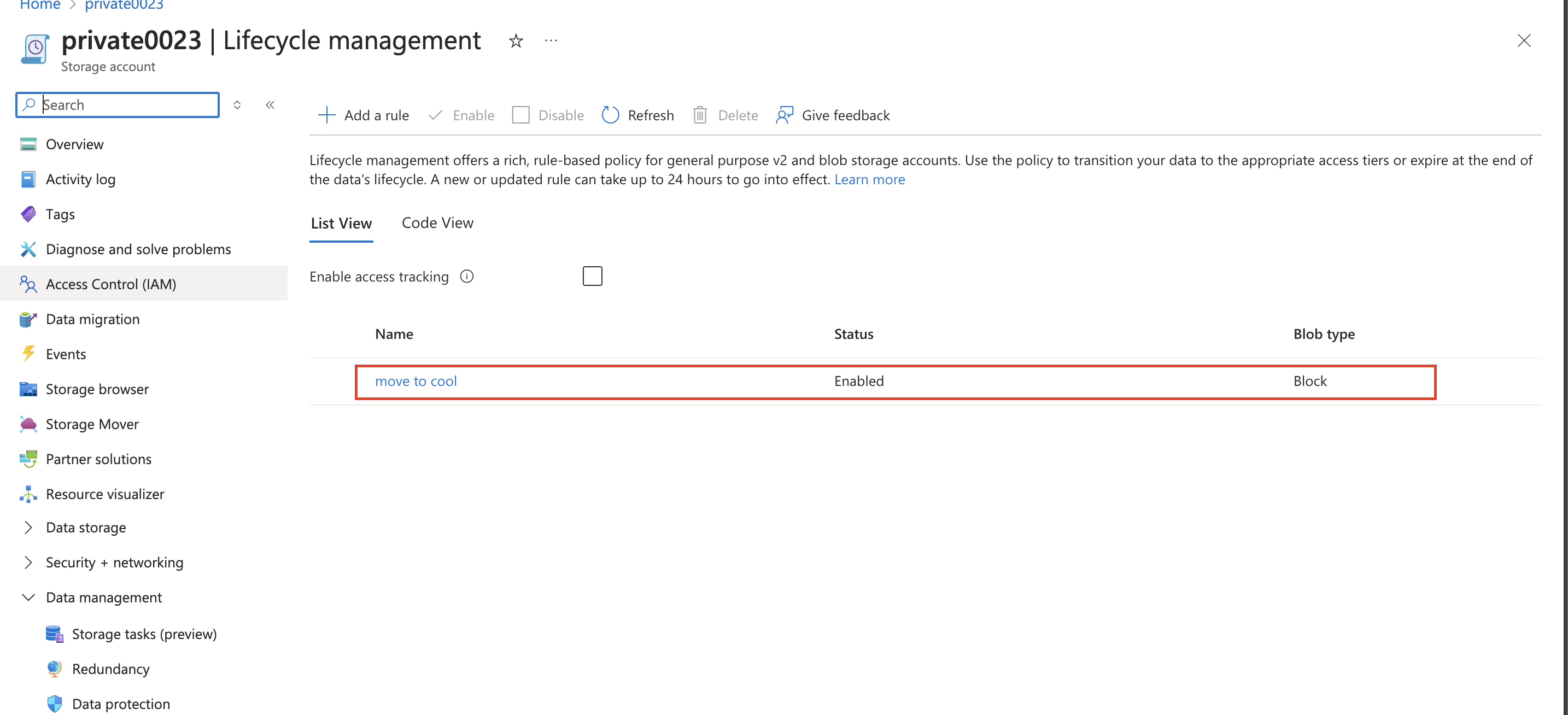This screenshot has height=715, width=1568.
Task: Expand the Security + networking section
Action: (x=28, y=562)
